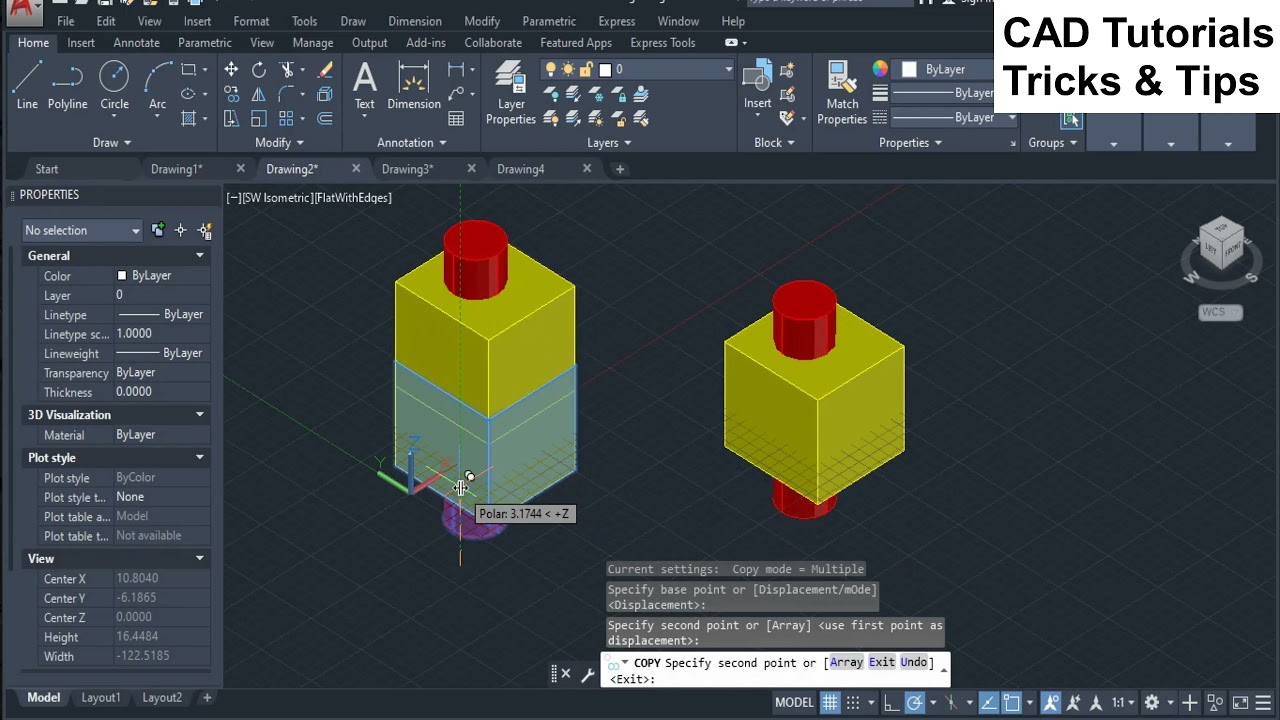Expand the Layers panel dropdown
This screenshot has width=1280, height=720.
tap(609, 143)
